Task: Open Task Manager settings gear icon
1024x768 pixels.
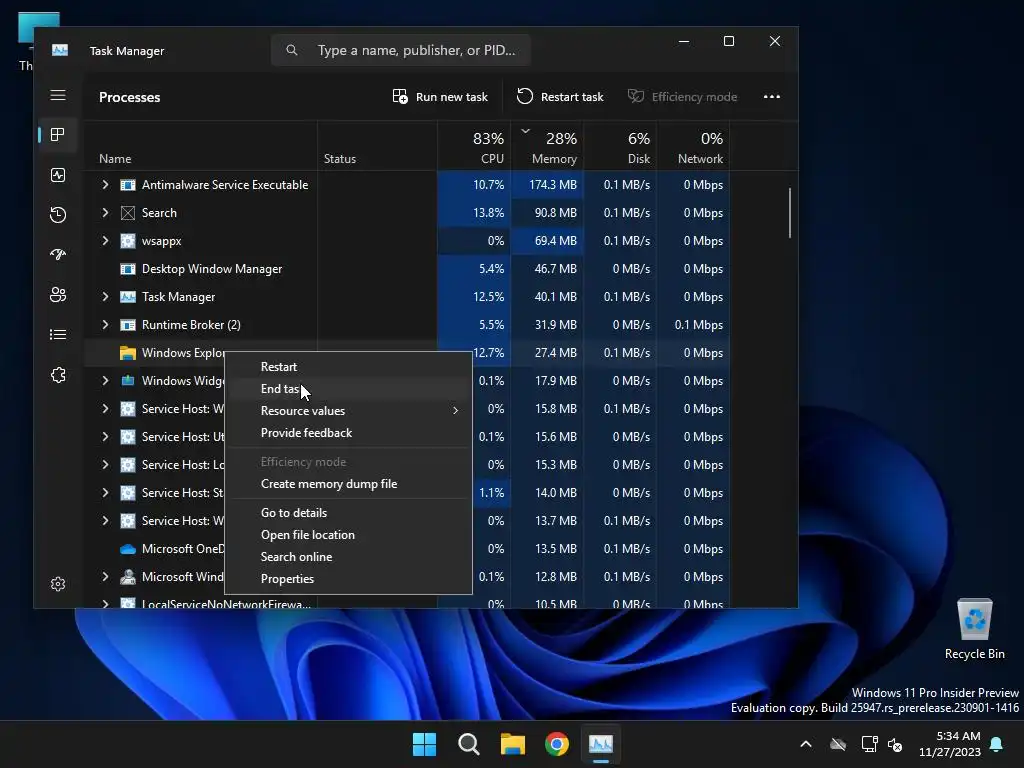Action: (58, 584)
